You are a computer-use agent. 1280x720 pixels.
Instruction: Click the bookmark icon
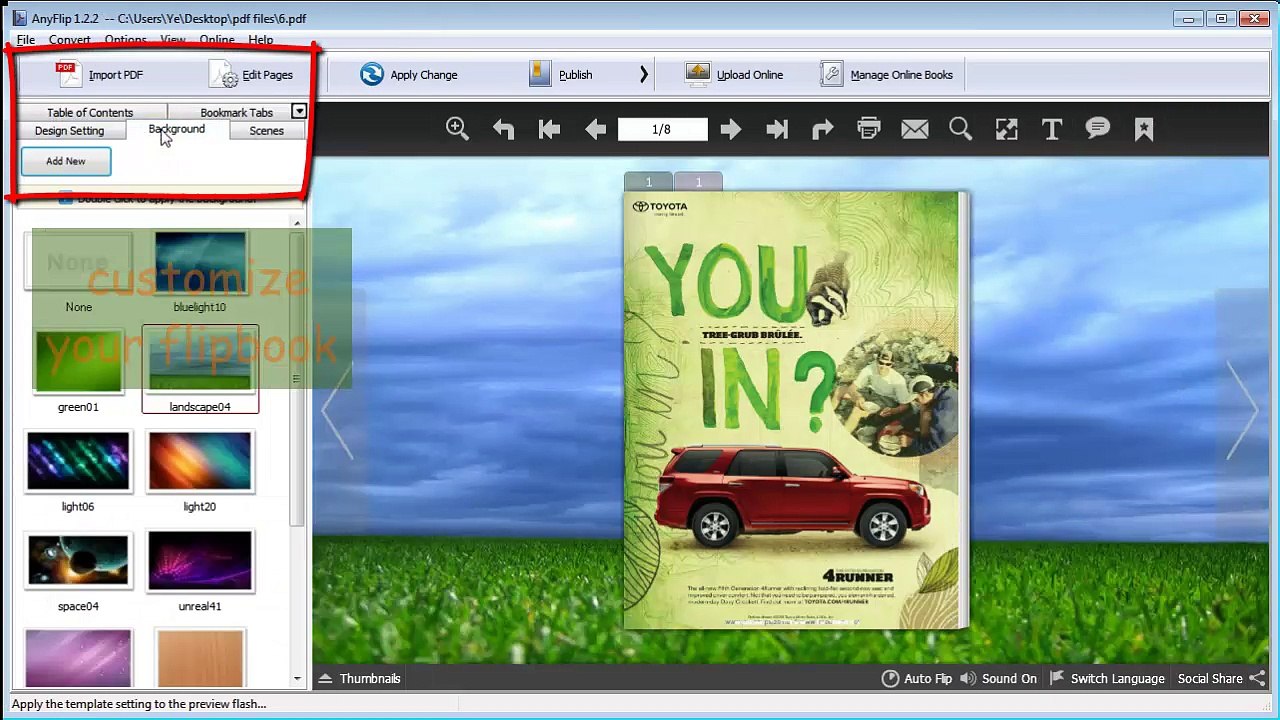coord(1144,129)
